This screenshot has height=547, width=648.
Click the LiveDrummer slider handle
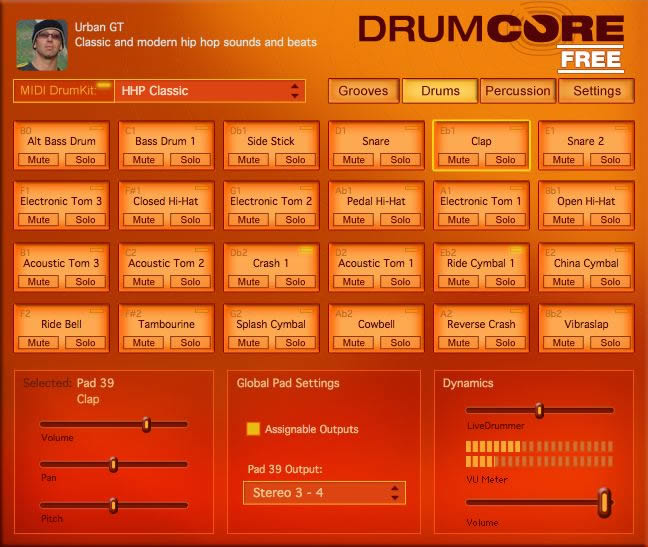pyautogui.click(x=539, y=410)
